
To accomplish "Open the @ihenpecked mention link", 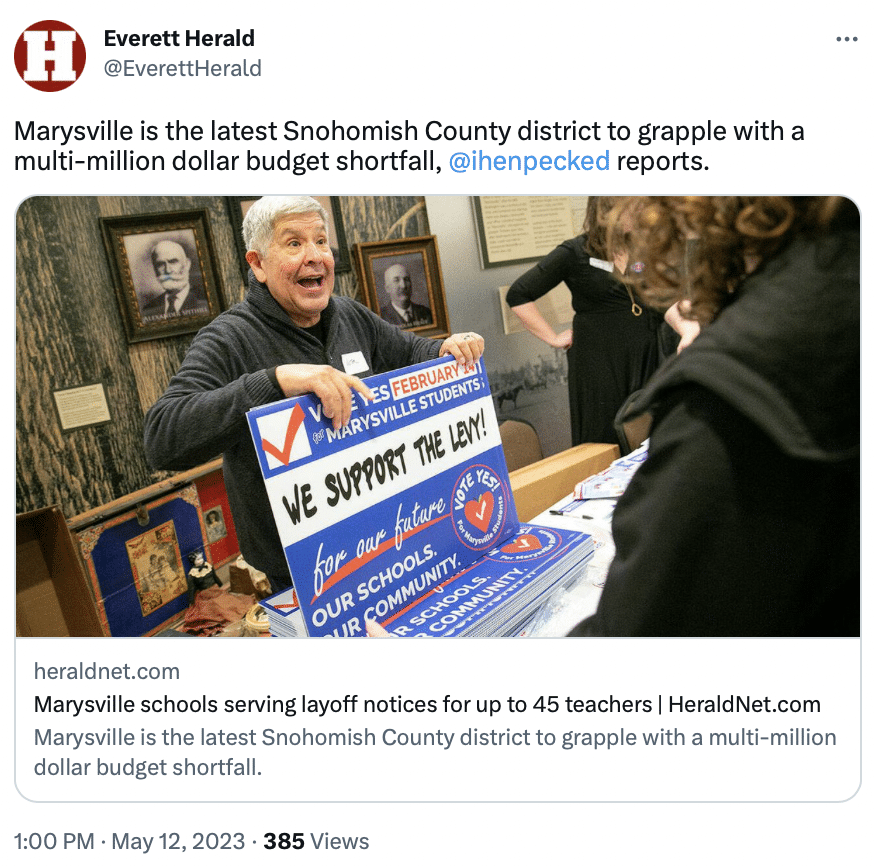I will tap(529, 162).
